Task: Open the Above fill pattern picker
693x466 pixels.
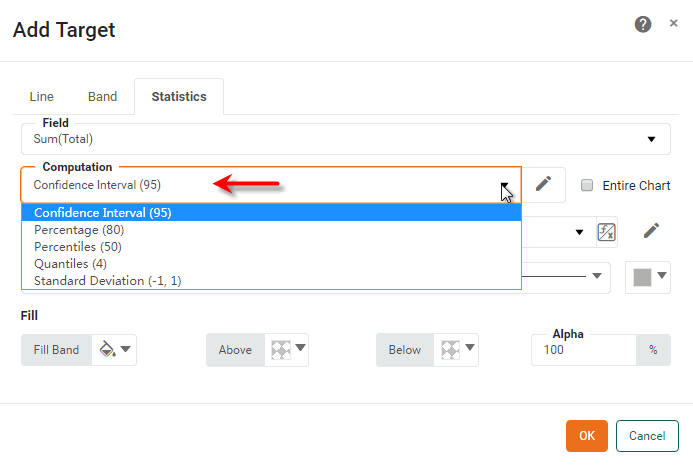Action: (287, 350)
